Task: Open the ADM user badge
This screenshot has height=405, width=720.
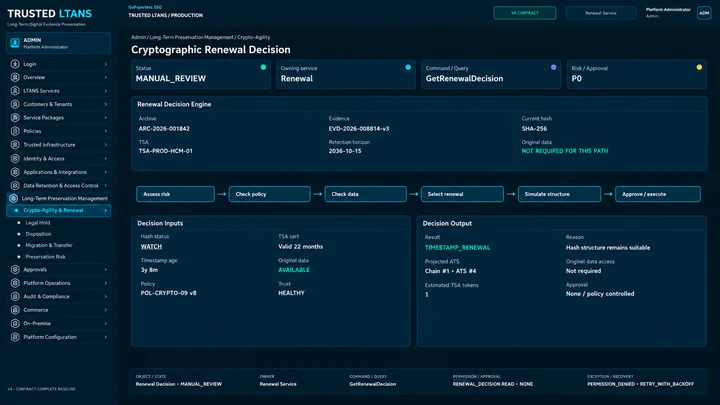Action: click(x=704, y=13)
